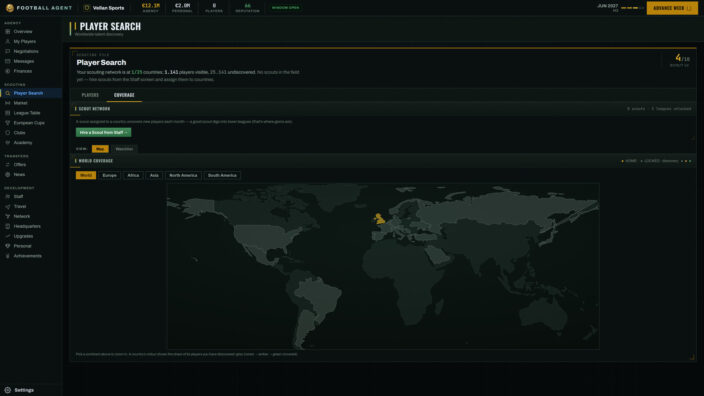Click the Players count in top bar
704x396 pixels.
pyautogui.click(x=214, y=8)
